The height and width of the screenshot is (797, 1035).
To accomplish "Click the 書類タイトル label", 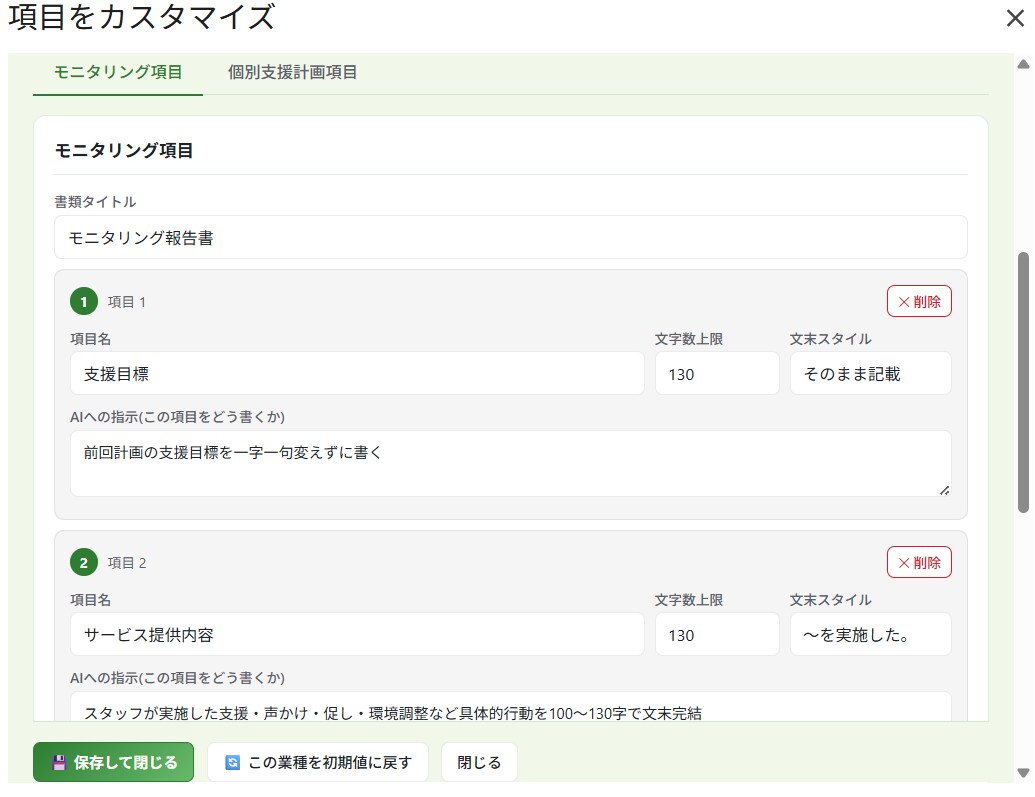I will pos(95,201).
